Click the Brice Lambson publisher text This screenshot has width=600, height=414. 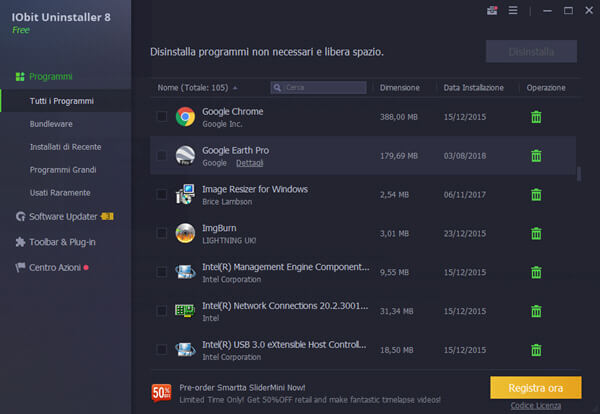(227, 202)
